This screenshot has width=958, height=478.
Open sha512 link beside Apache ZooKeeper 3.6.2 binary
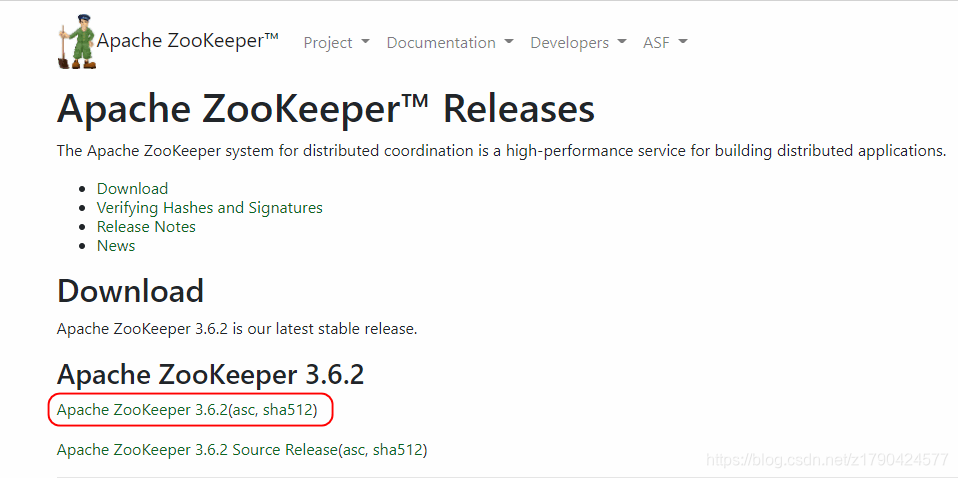(288, 410)
